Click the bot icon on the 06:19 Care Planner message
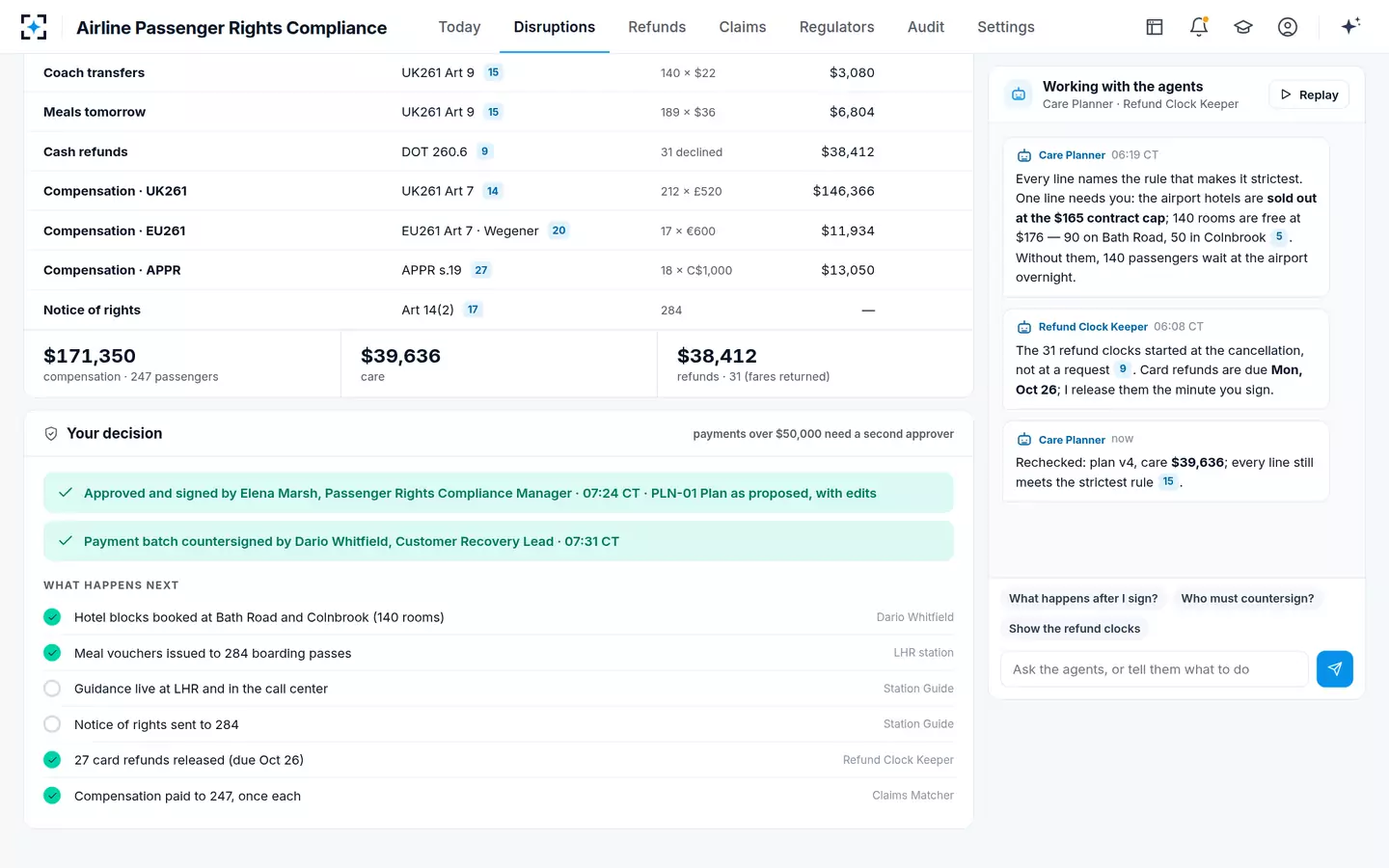Image resolution: width=1389 pixels, height=868 pixels. 1024,155
